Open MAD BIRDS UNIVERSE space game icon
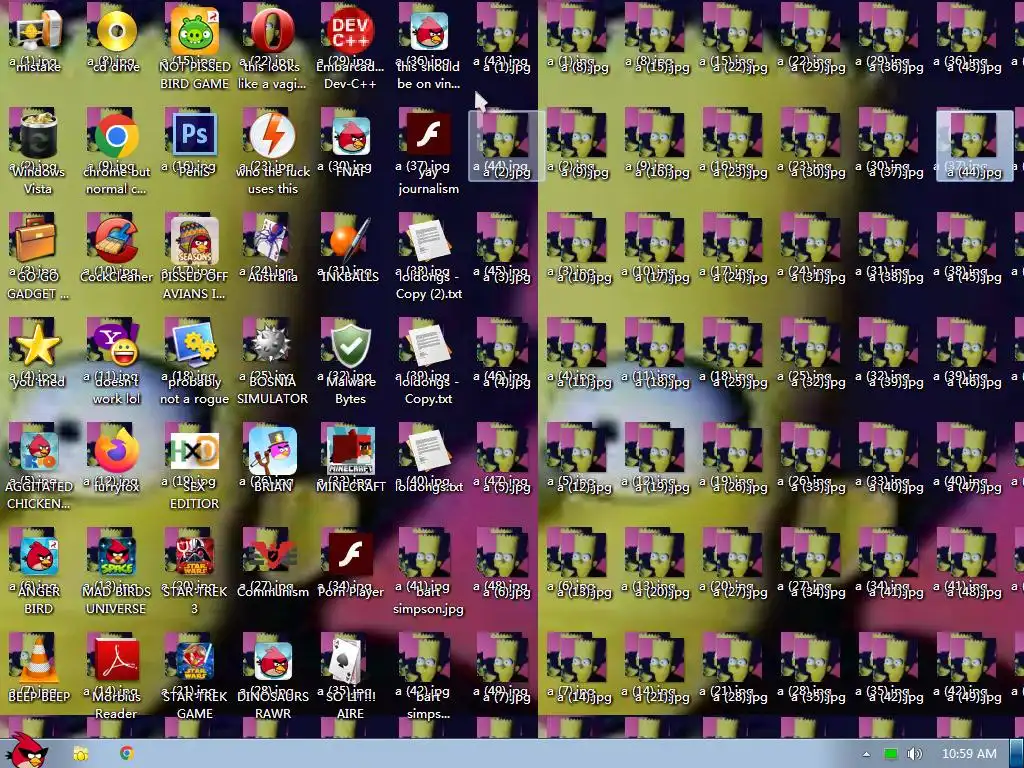Viewport: 1024px width, 768px height. [x=116, y=555]
